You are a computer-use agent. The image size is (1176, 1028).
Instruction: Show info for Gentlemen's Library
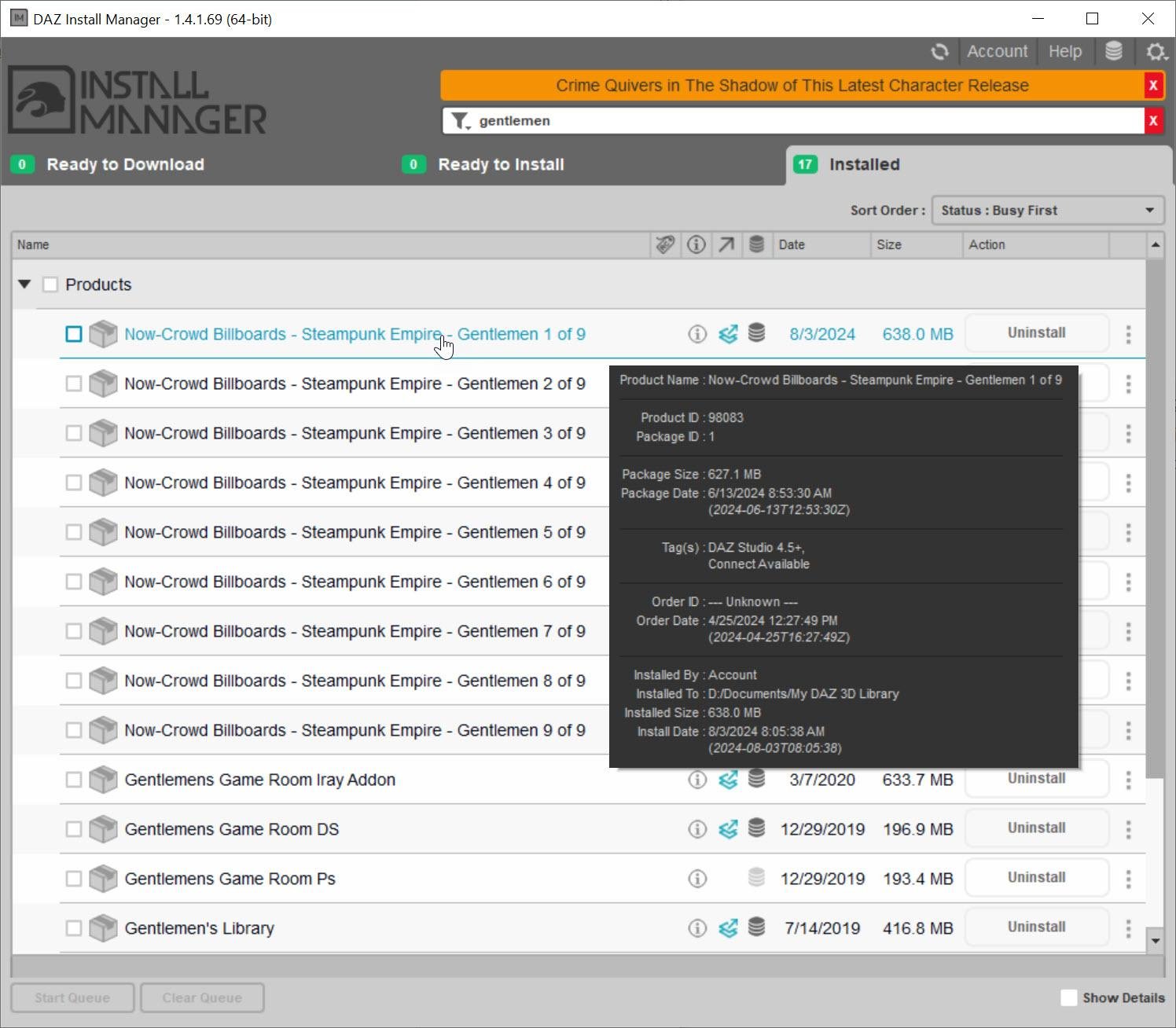click(x=697, y=928)
